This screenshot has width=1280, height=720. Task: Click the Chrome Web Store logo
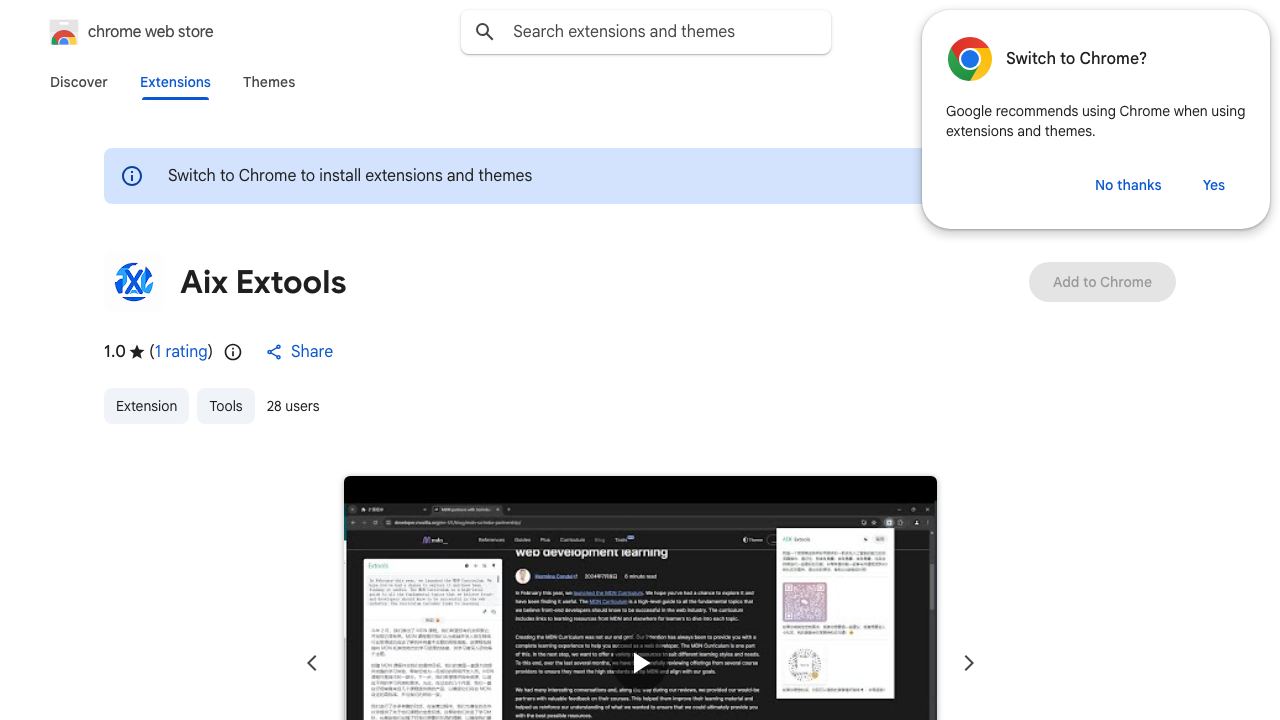pyautogui.click(x=64, y=32)
